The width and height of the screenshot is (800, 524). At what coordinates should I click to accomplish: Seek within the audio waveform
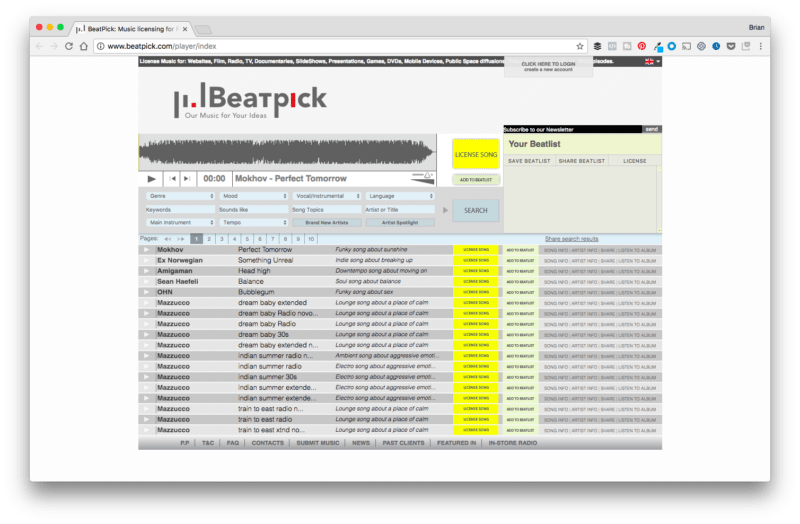pos(287,152)
